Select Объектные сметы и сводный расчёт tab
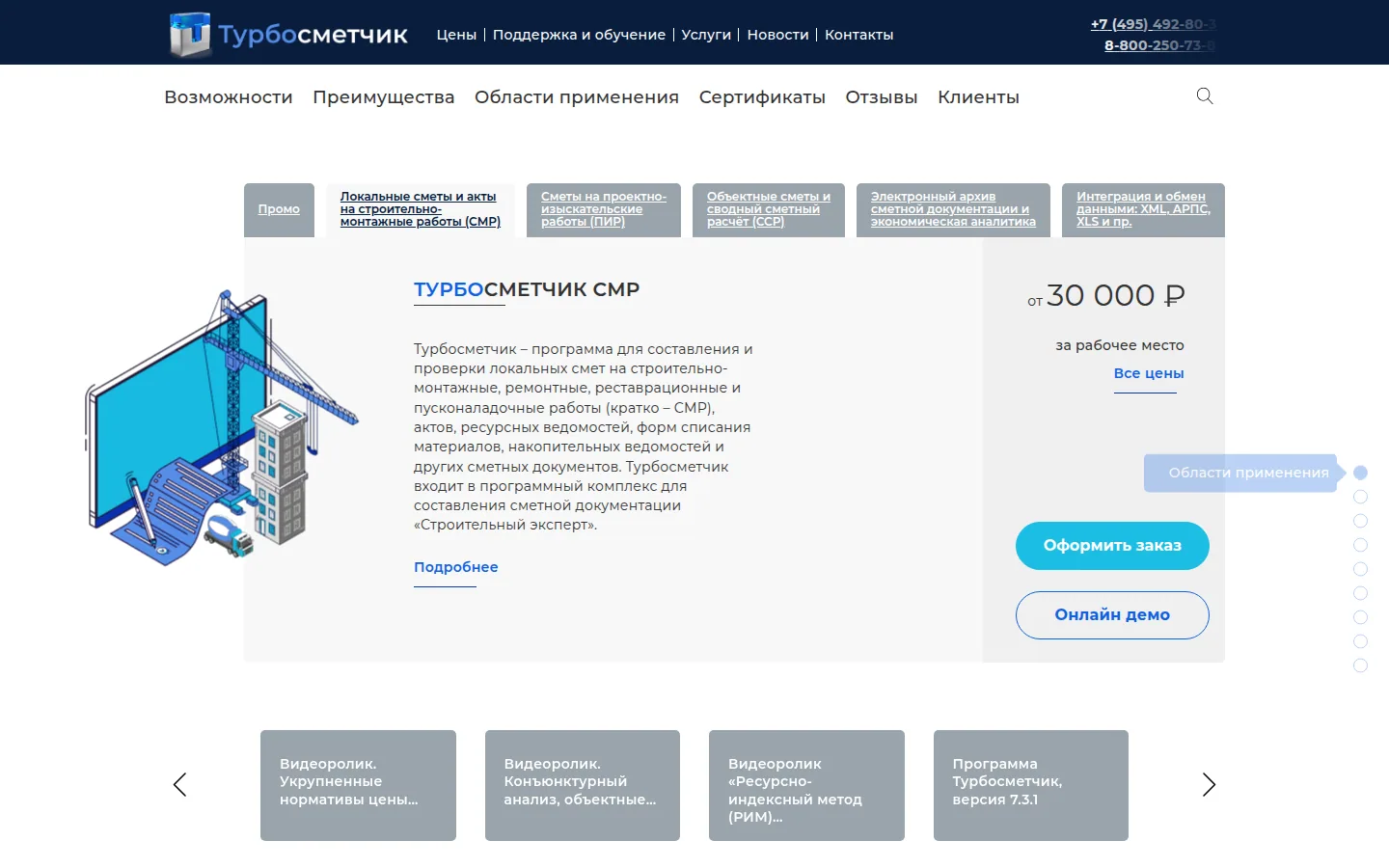Image resolution: width=1389 pixels, height=868 pixels. 769,209
